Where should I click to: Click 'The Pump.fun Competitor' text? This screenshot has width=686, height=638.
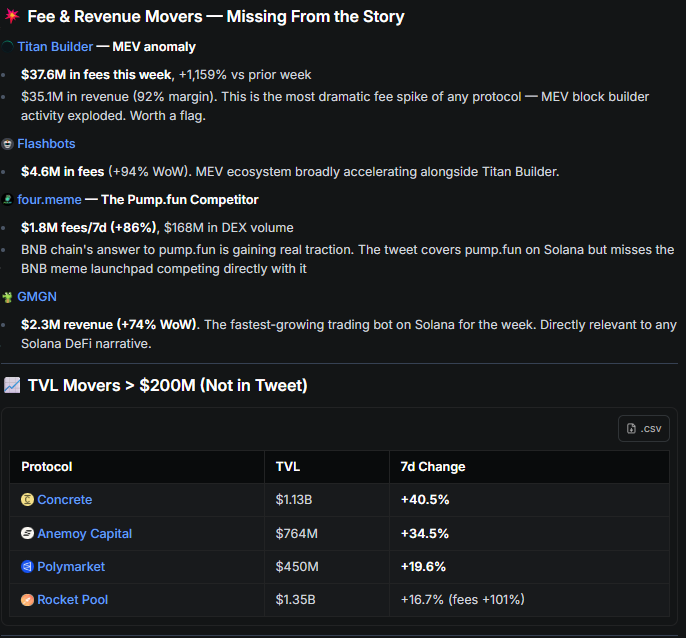coord(180,200)
